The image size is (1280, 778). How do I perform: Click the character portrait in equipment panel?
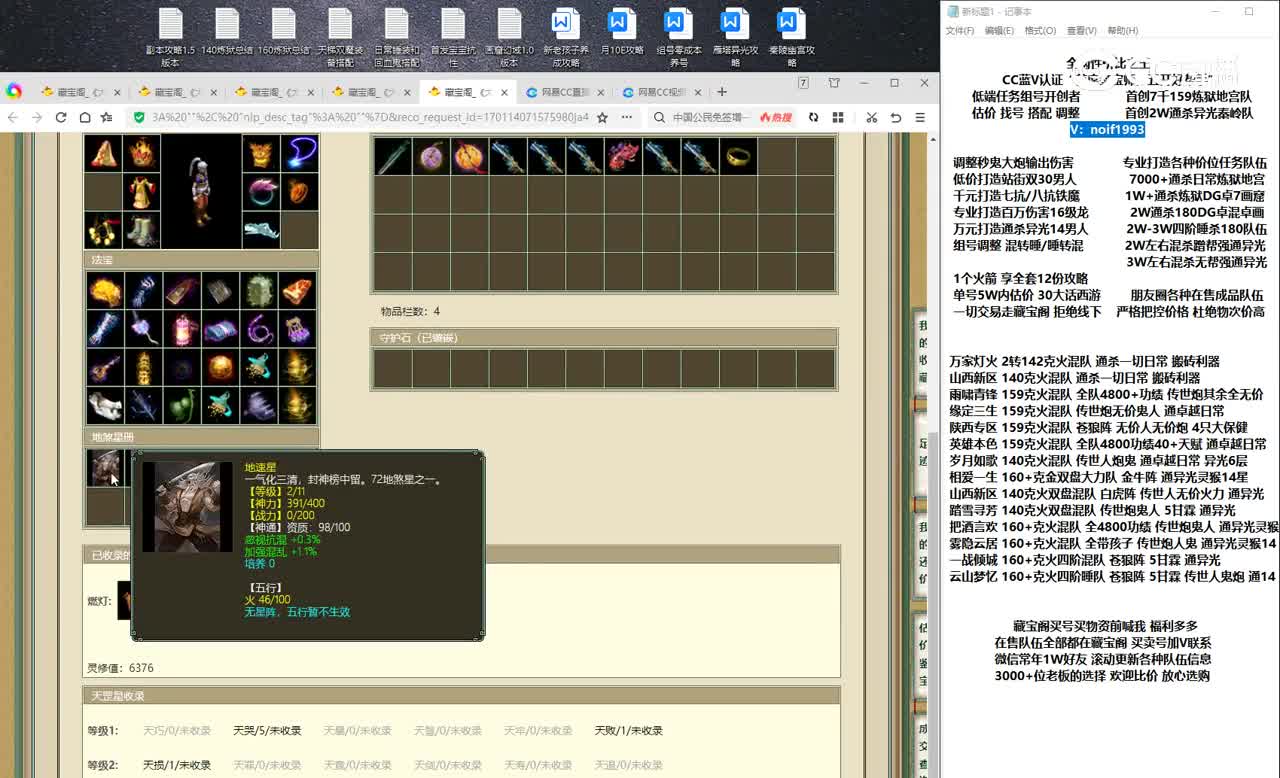click(201, 192)
